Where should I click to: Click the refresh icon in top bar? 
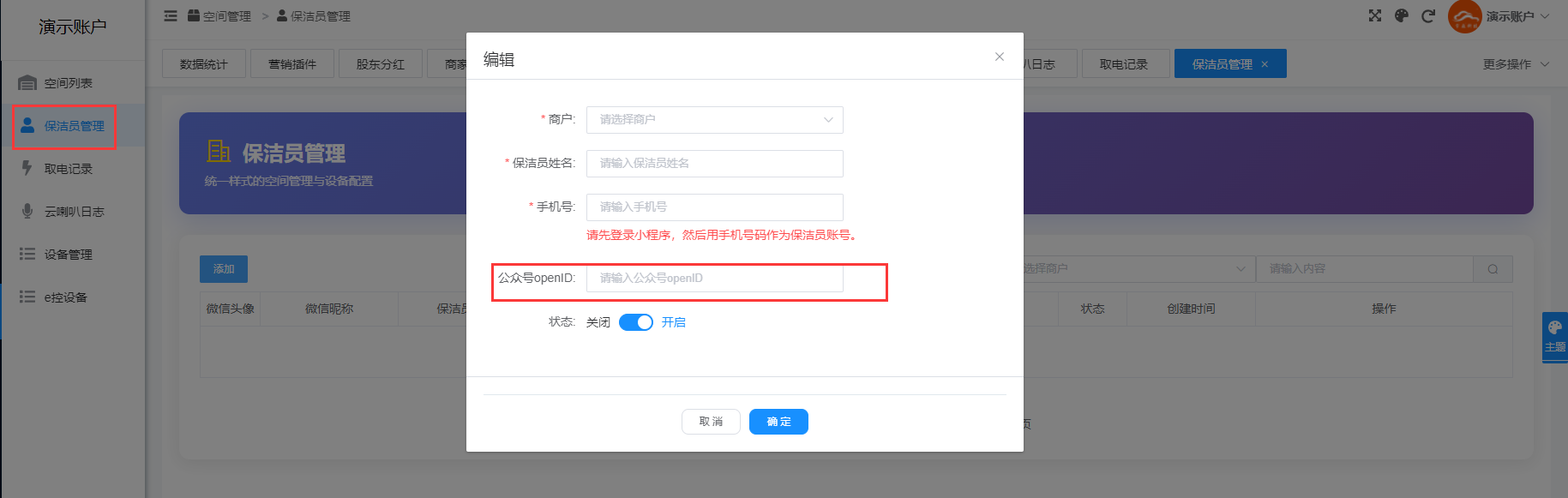(1428, 15)
